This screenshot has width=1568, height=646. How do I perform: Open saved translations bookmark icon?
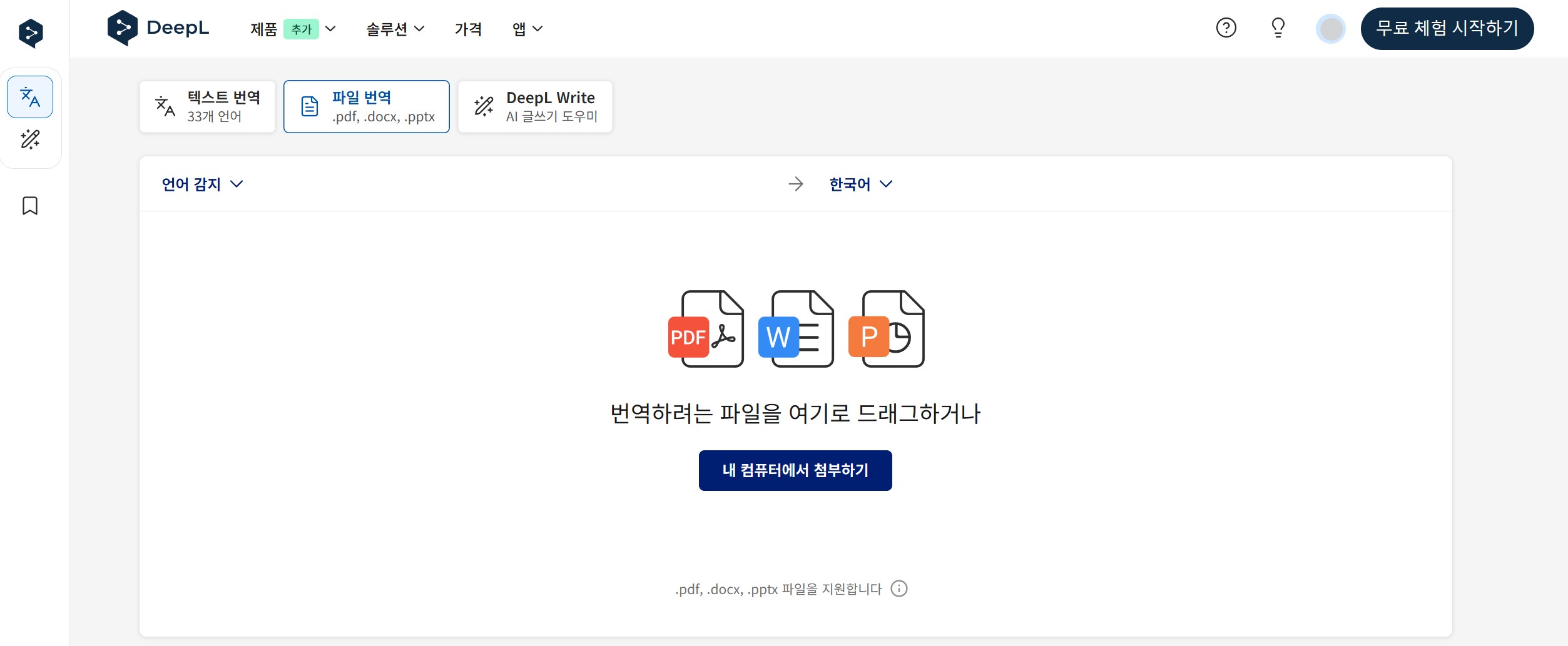[30, 206]
